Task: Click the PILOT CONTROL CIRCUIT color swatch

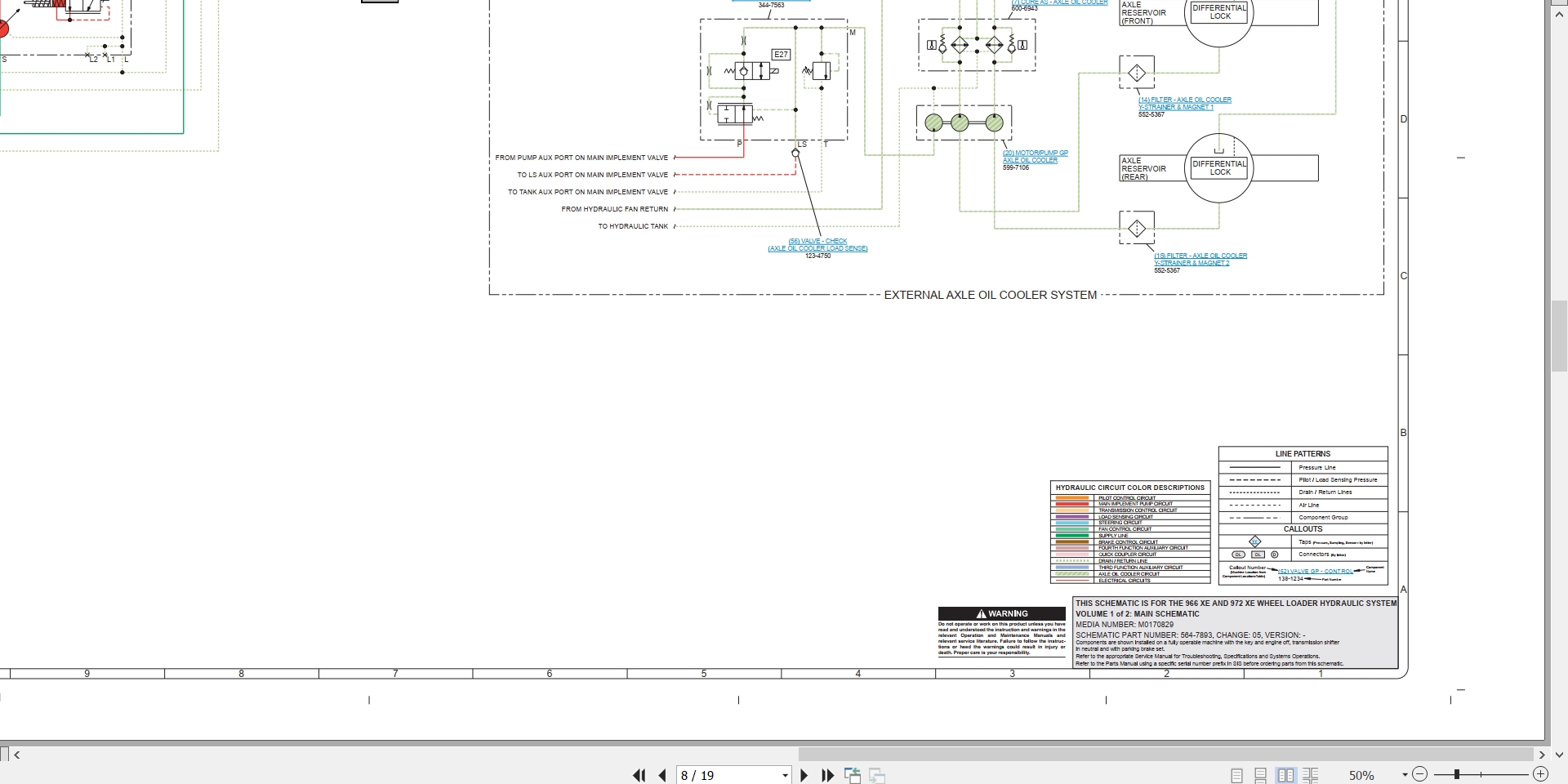Action: click(1072, 498)
